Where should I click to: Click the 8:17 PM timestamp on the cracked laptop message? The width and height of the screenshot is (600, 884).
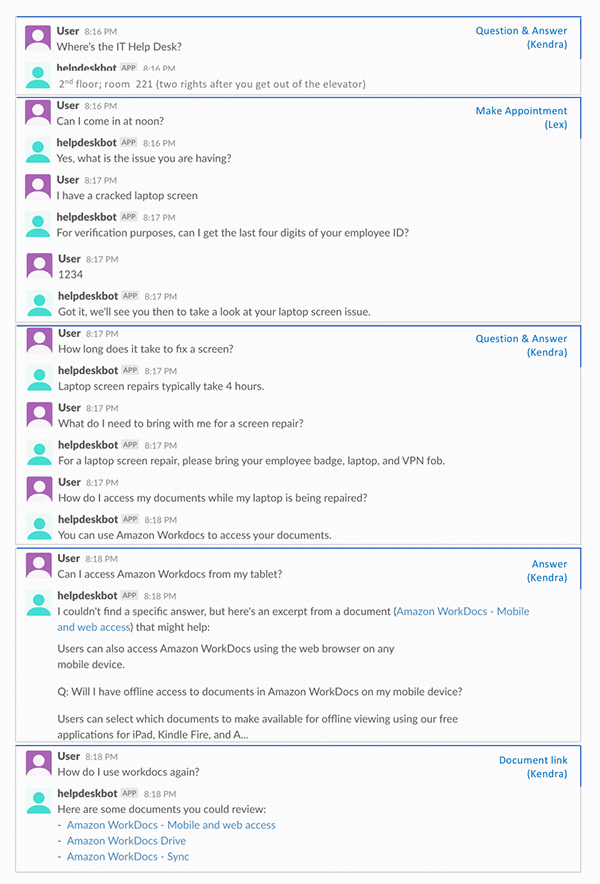pyautogui.click(x=101, y=180)
